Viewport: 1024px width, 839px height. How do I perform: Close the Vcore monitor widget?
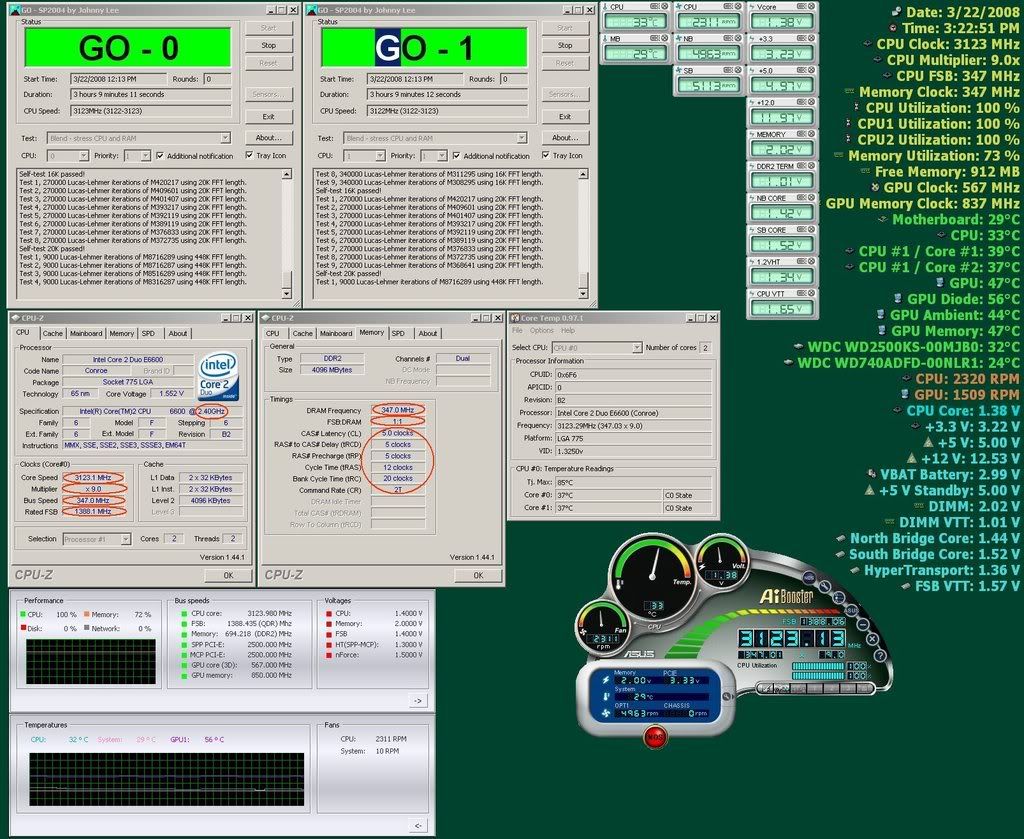(x=811, y=6)
